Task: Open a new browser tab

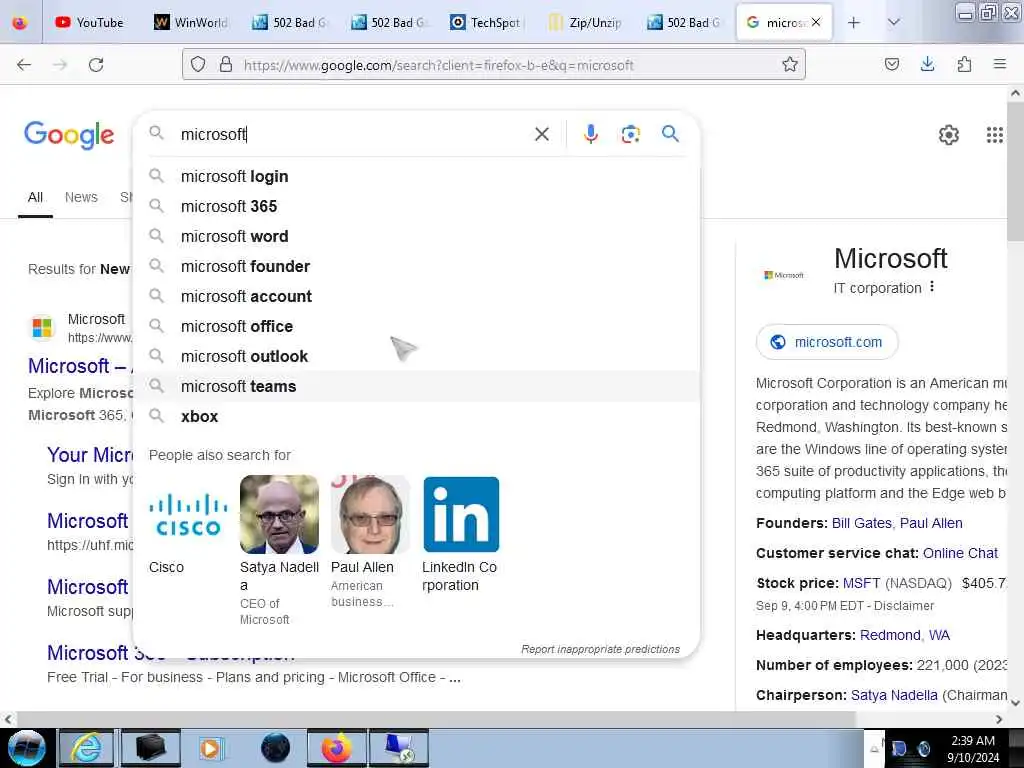Action: pos(853,23)
